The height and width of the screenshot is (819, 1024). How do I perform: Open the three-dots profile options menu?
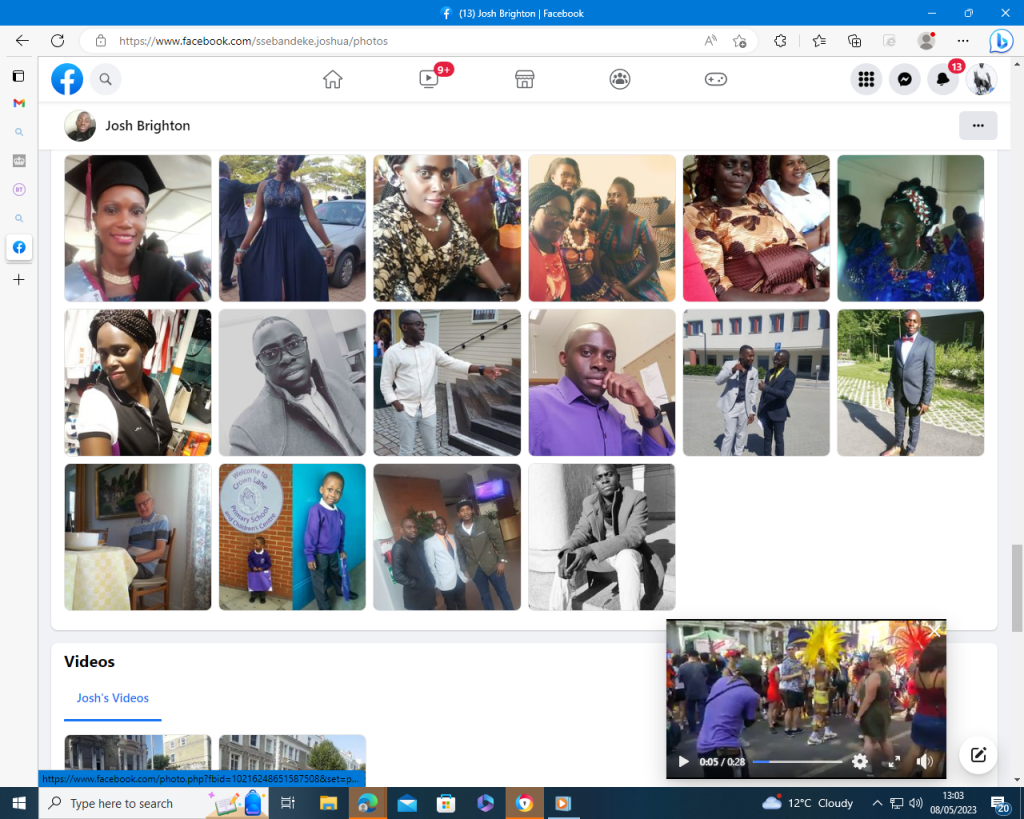[978, 125]
